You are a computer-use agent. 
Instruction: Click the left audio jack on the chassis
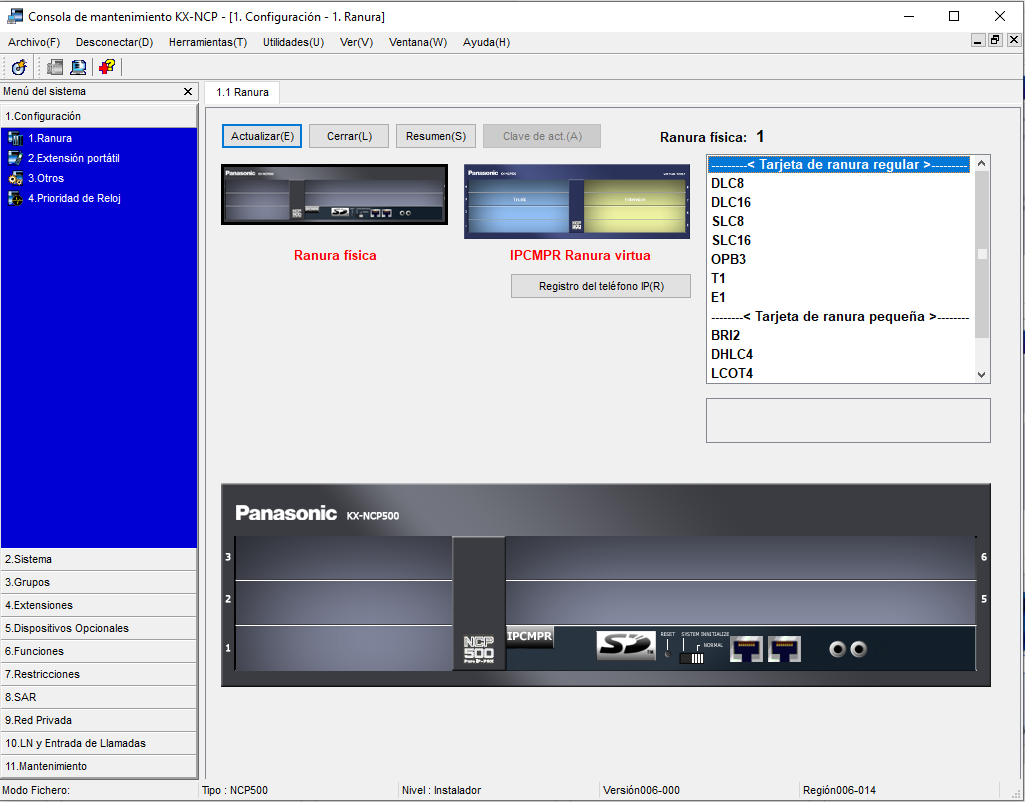pyautogui.click(x=838, y=650)
